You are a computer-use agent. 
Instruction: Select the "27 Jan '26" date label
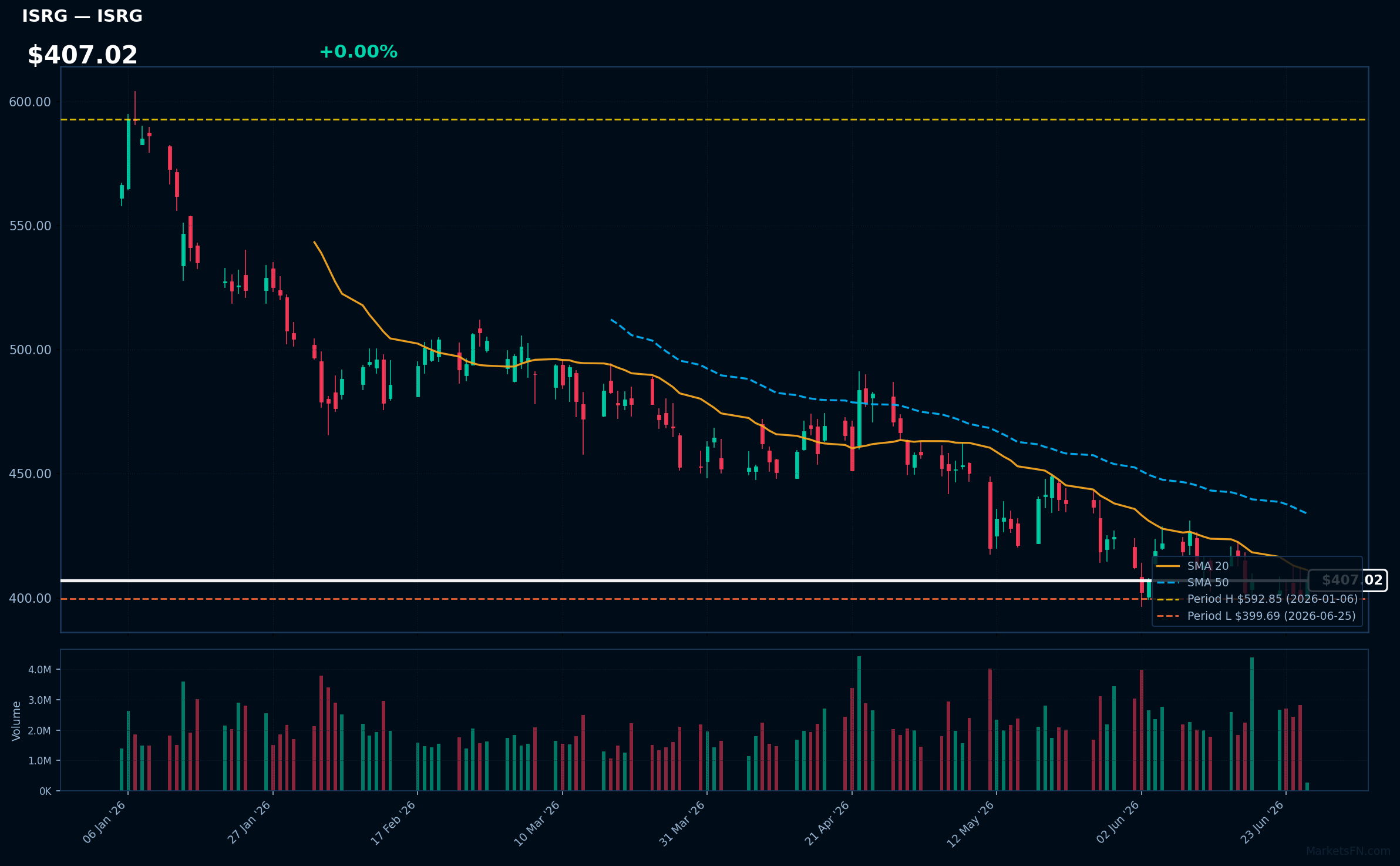click(x=249, y=822)
